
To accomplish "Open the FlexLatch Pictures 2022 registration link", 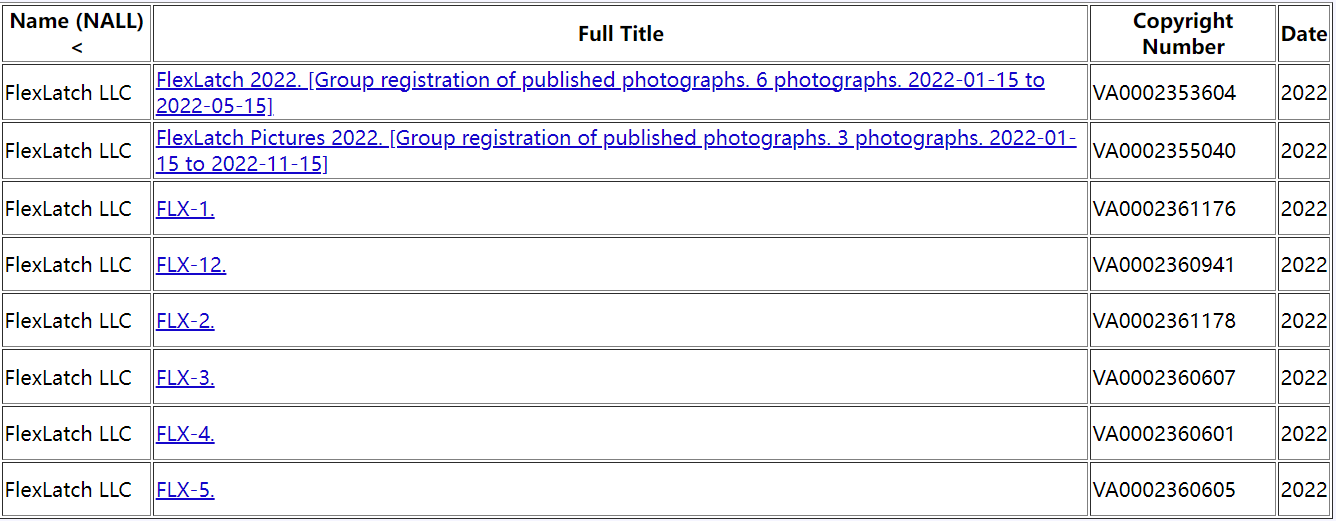I will (x=616, y=151).
